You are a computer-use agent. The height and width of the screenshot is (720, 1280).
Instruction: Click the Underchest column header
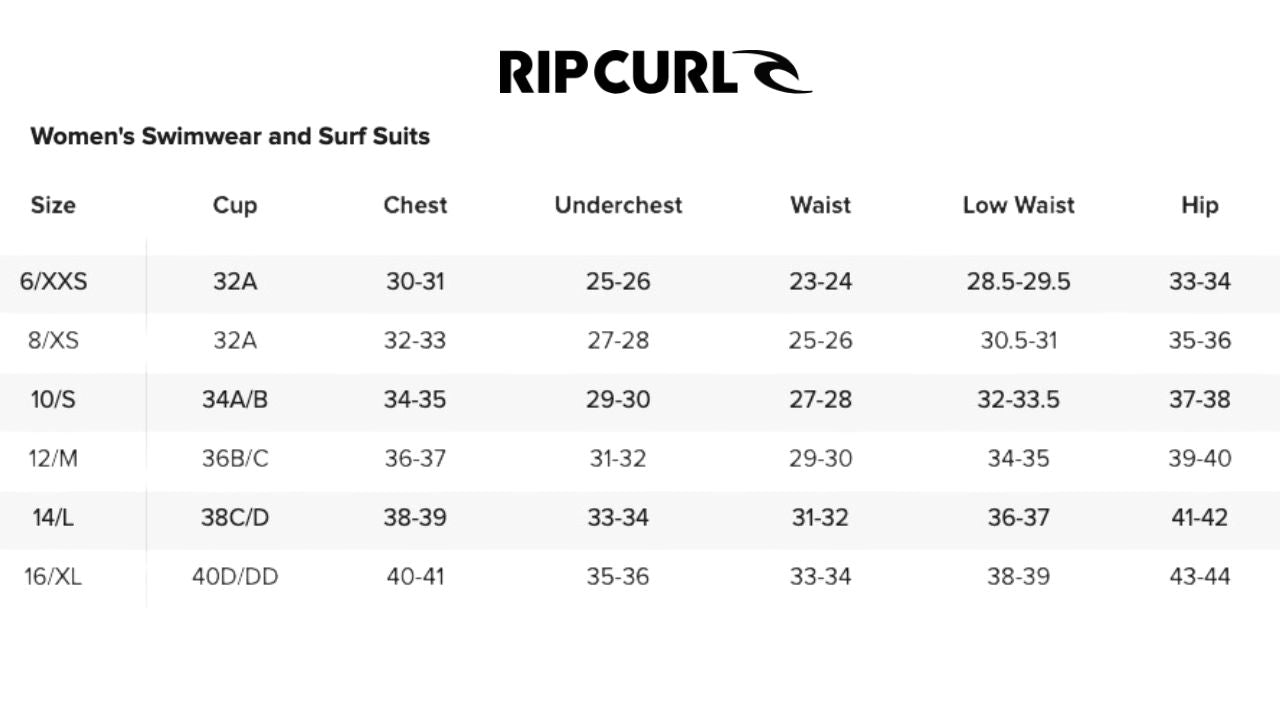click(x=618, y=205)
